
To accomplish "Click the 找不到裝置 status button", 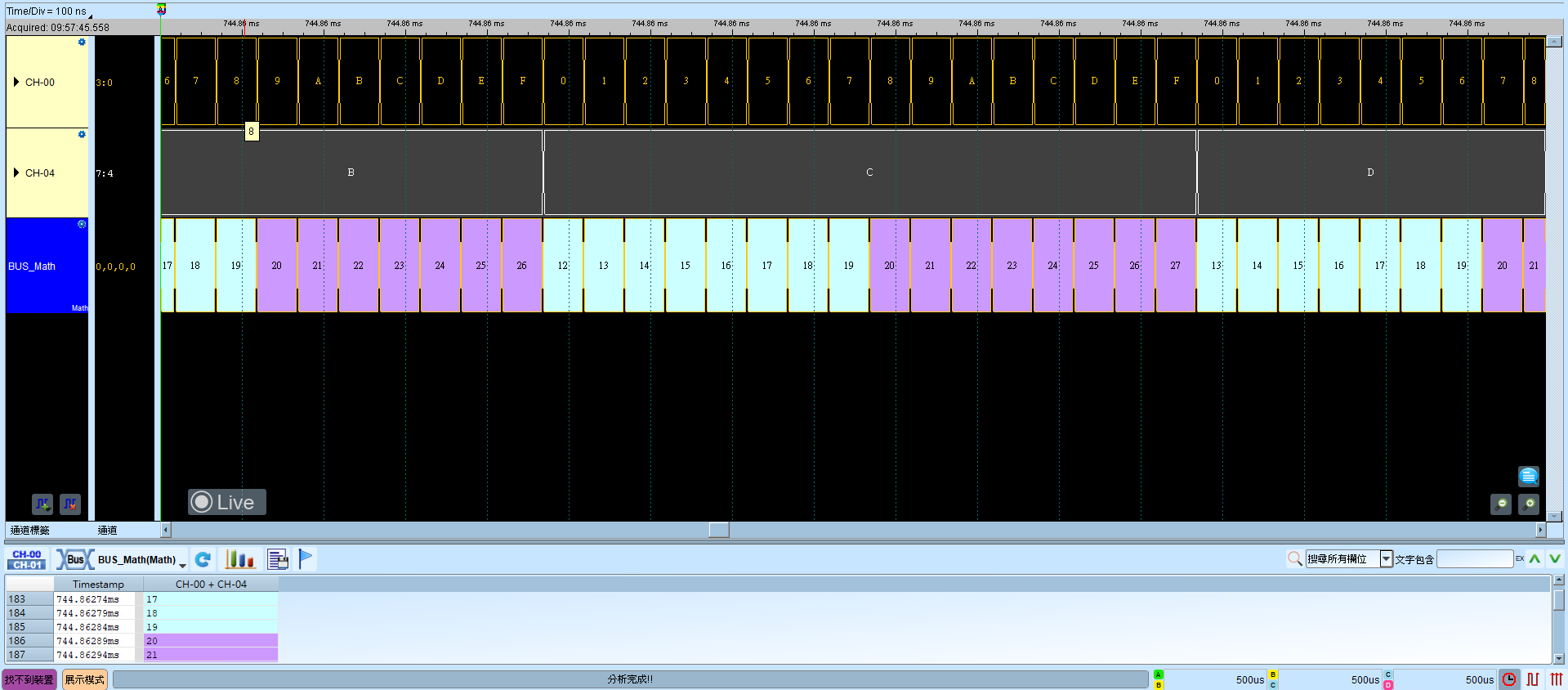I will [29, 679].
